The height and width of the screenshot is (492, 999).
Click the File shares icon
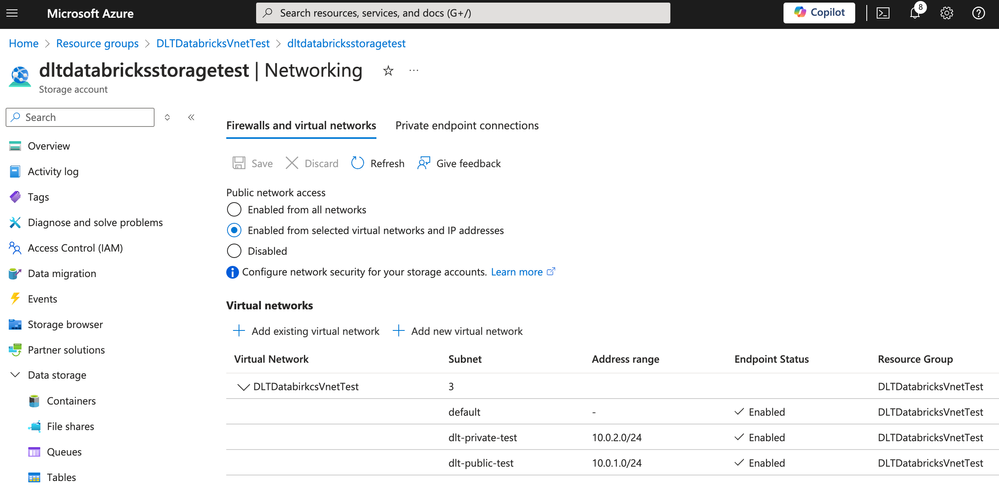[x=34, y=426]
